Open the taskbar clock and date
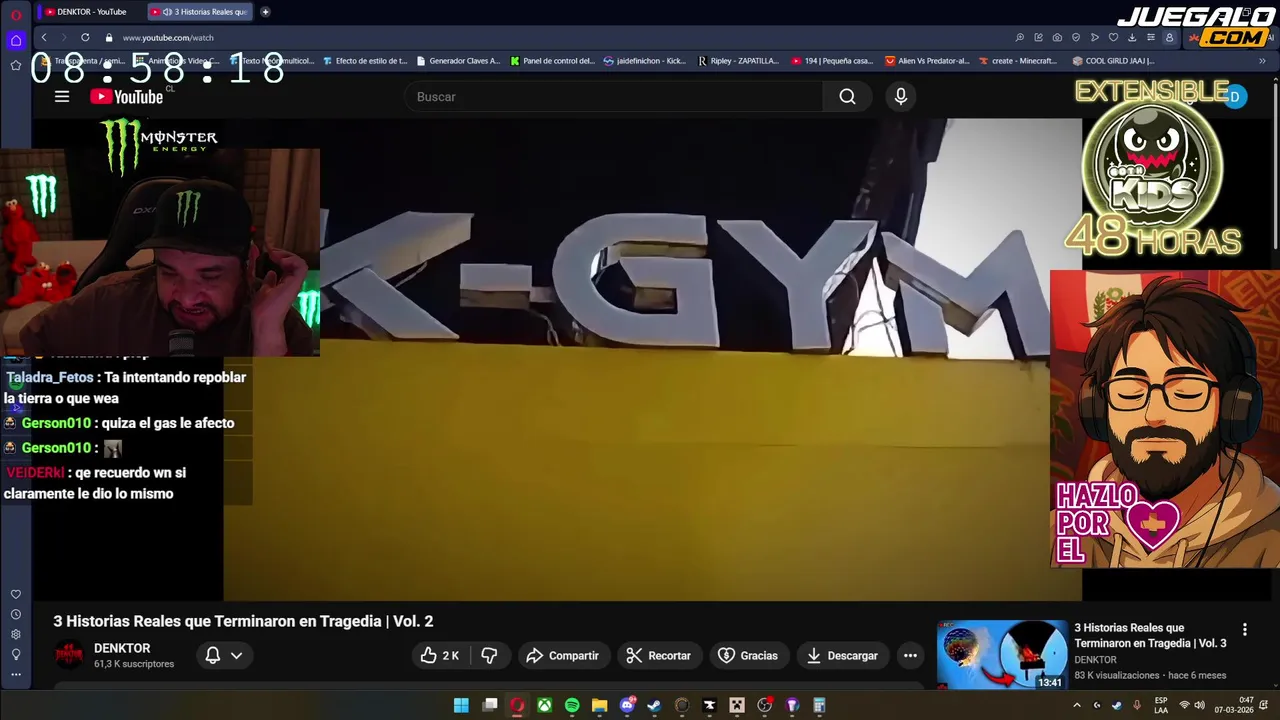Viewport: 1280px width, 720px height. (1232, 705)
